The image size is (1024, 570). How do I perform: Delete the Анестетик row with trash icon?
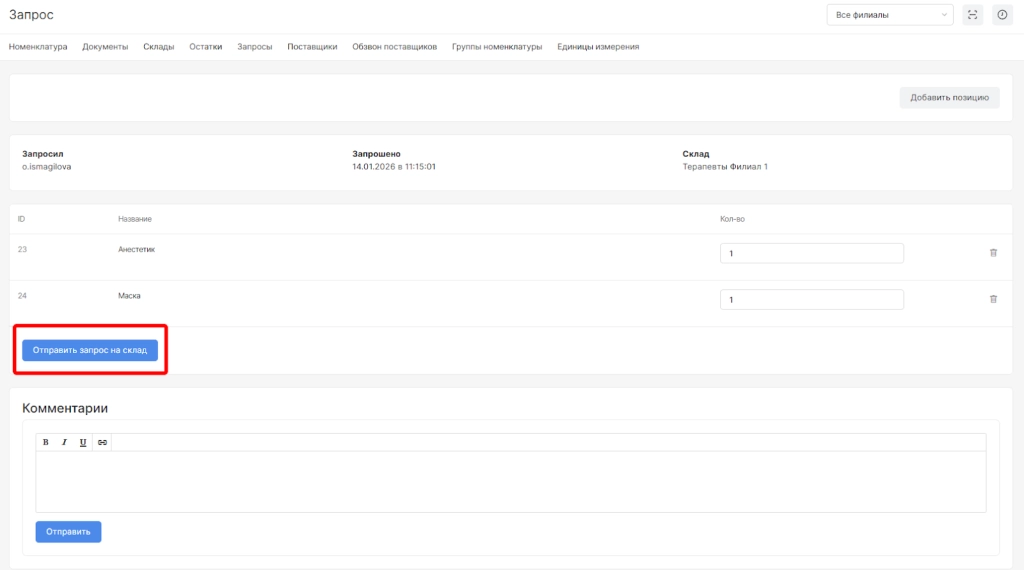point(993,253)
